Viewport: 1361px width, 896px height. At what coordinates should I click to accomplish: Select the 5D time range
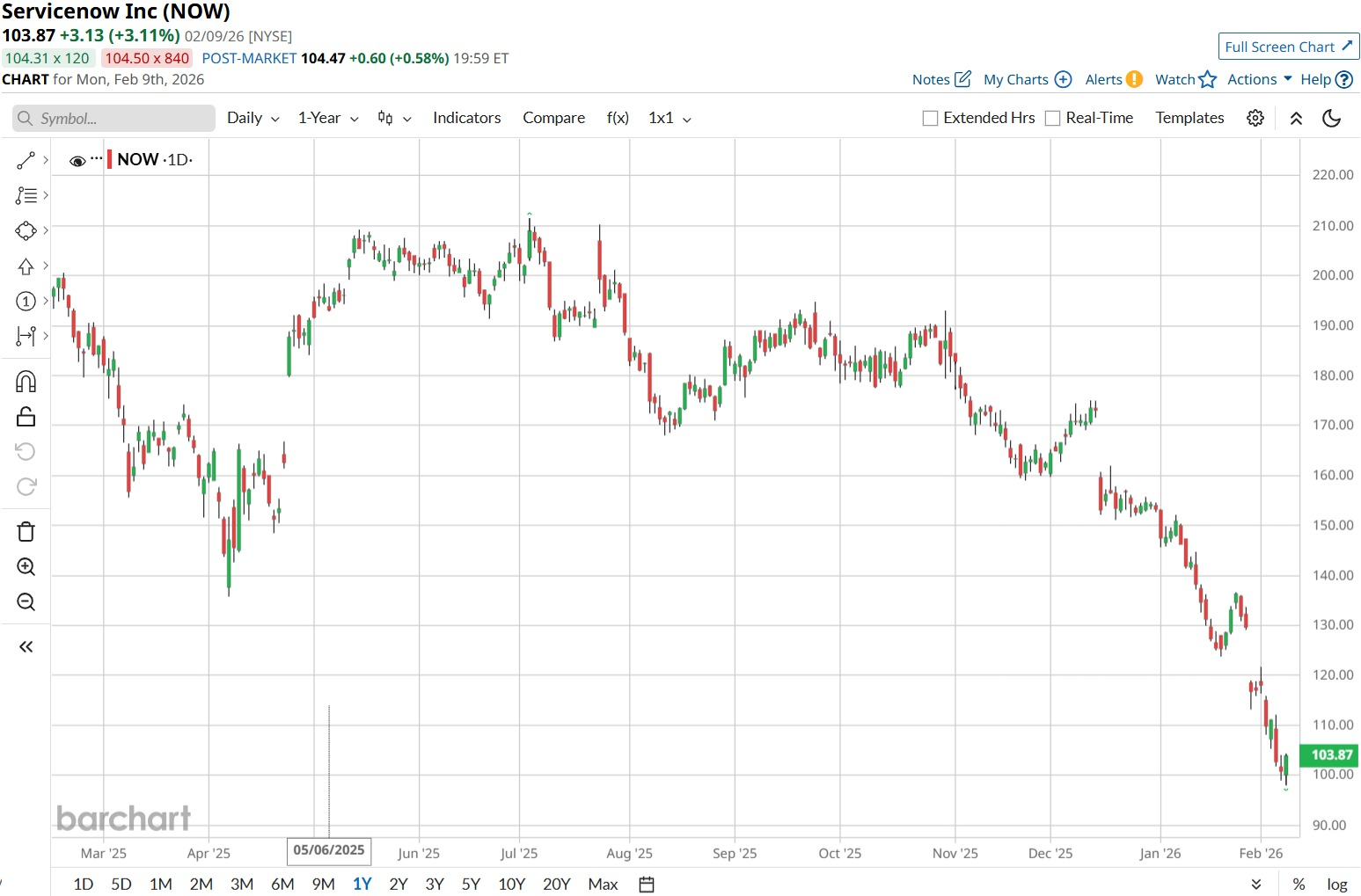pos(121,884)
